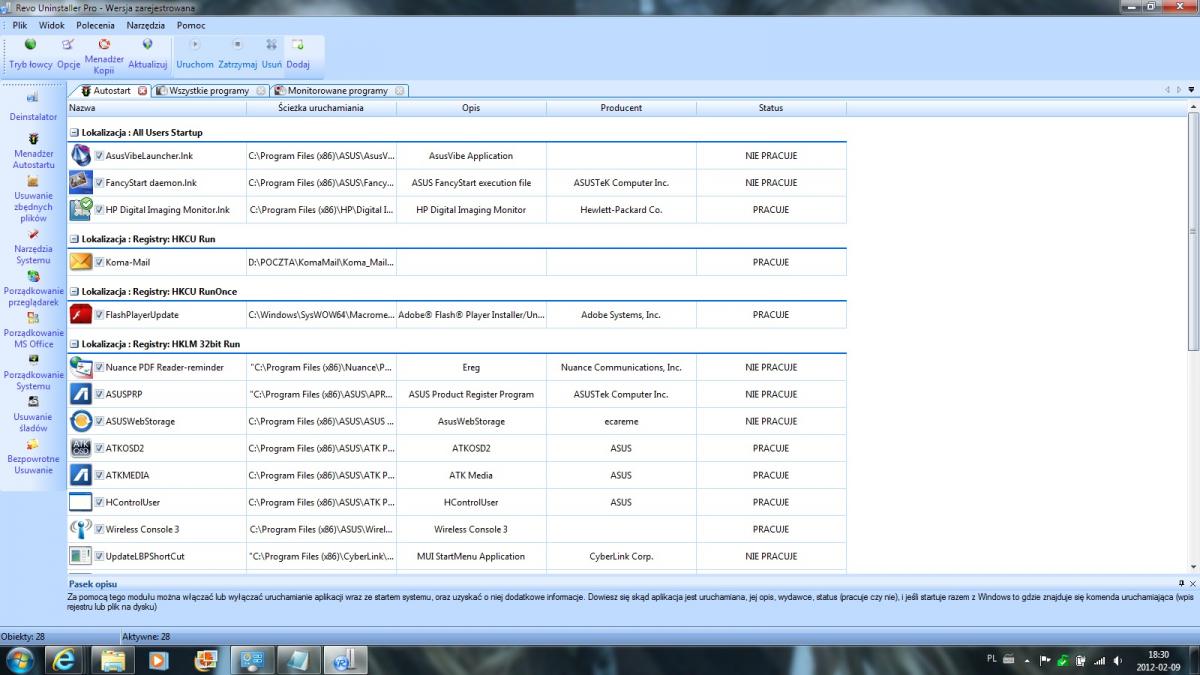Viewport: 1200px width, 675px height.
Task: Open Narzędzia Systemu in sidebar
Action: (33, 246)
